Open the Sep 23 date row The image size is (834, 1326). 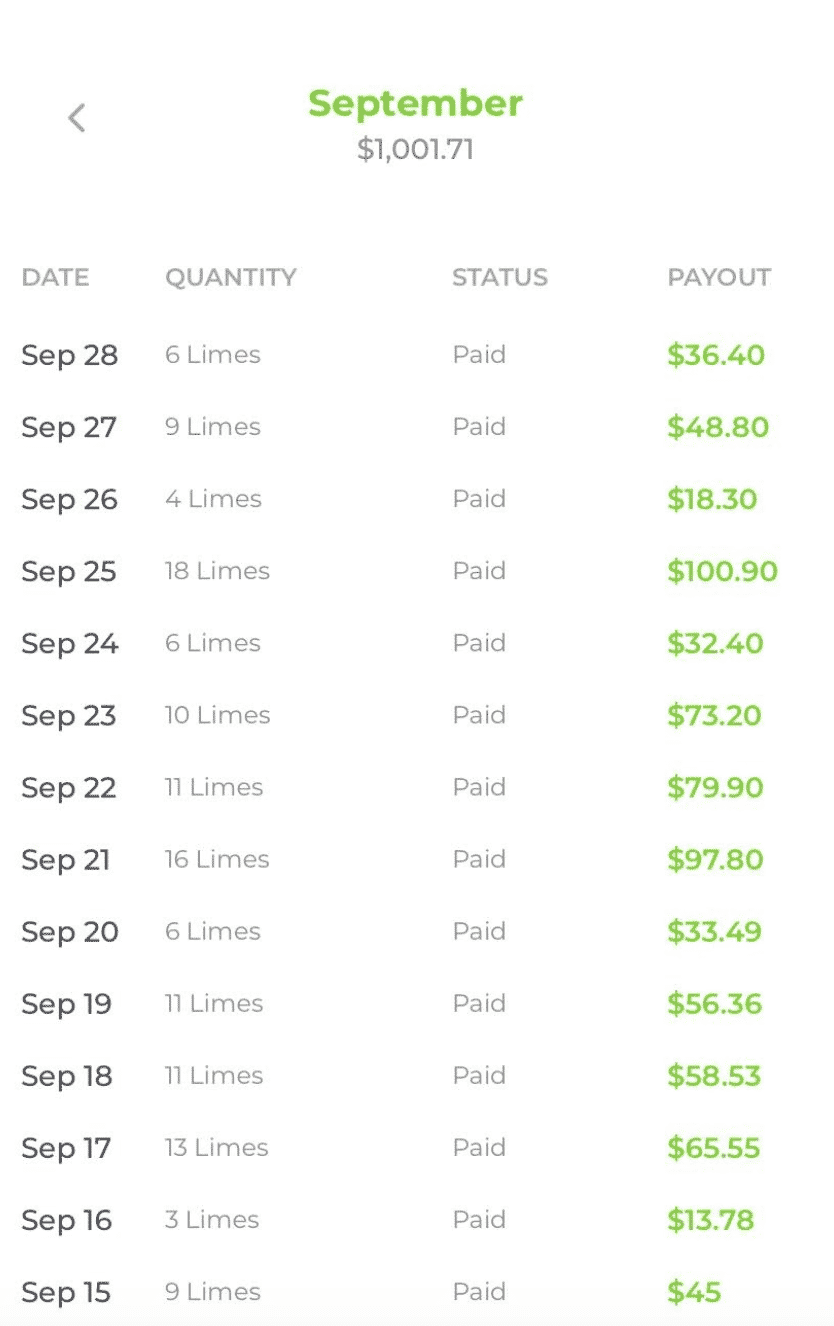tap(417, 715)
